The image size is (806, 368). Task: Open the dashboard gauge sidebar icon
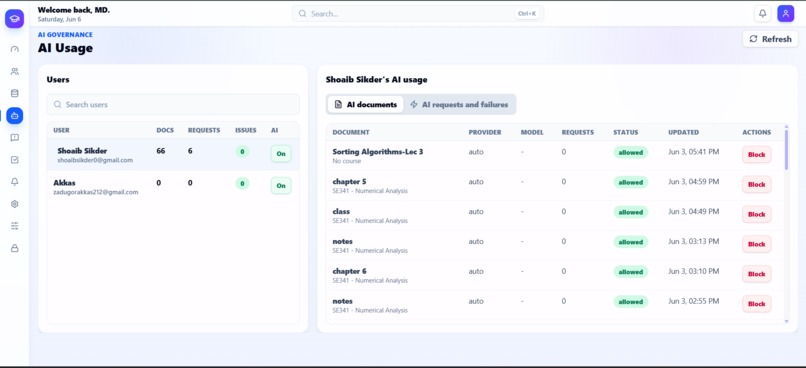pyautogui.click(x=14, y=49)
